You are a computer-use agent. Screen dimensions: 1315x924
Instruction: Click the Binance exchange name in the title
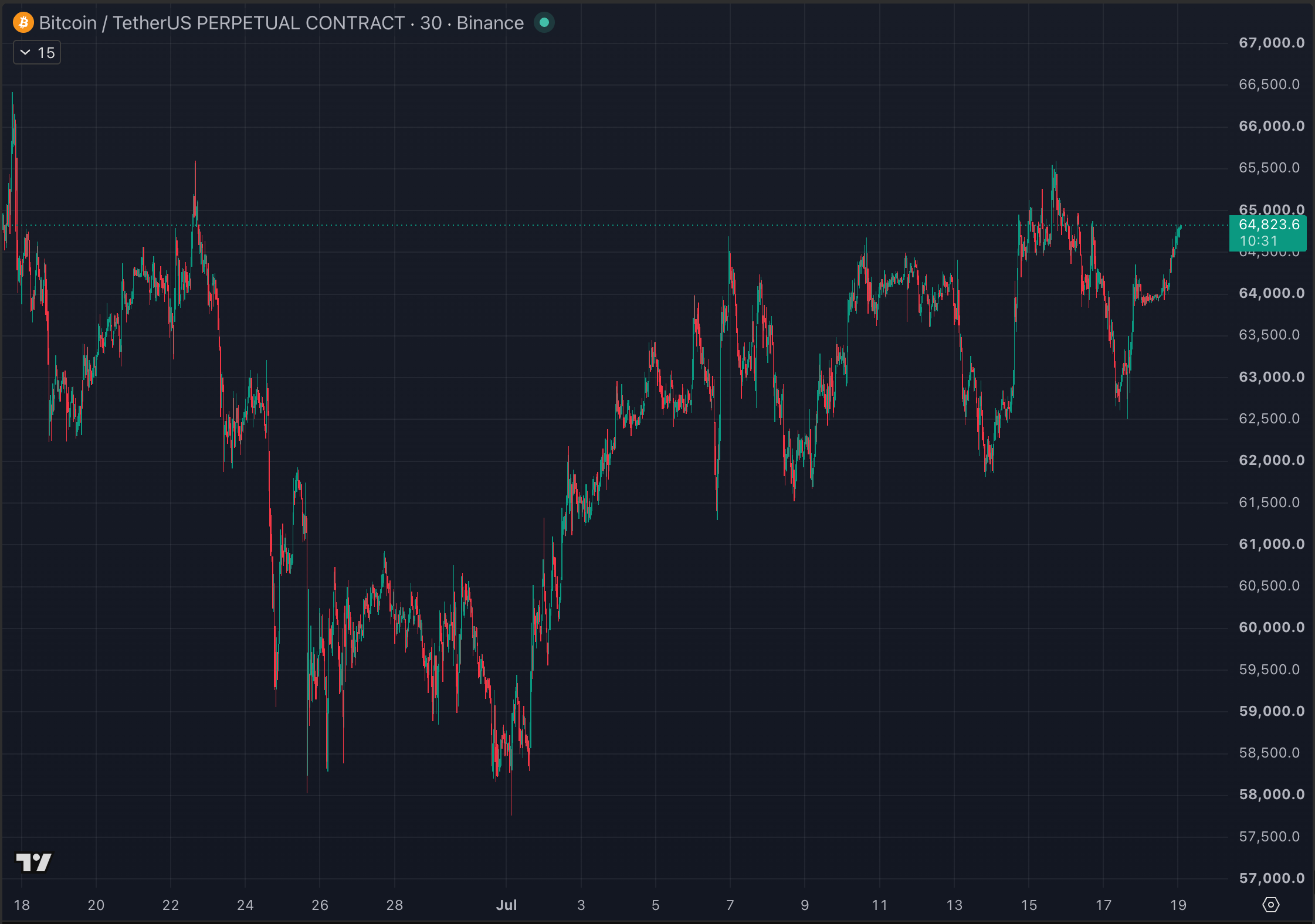pos(490,23)
